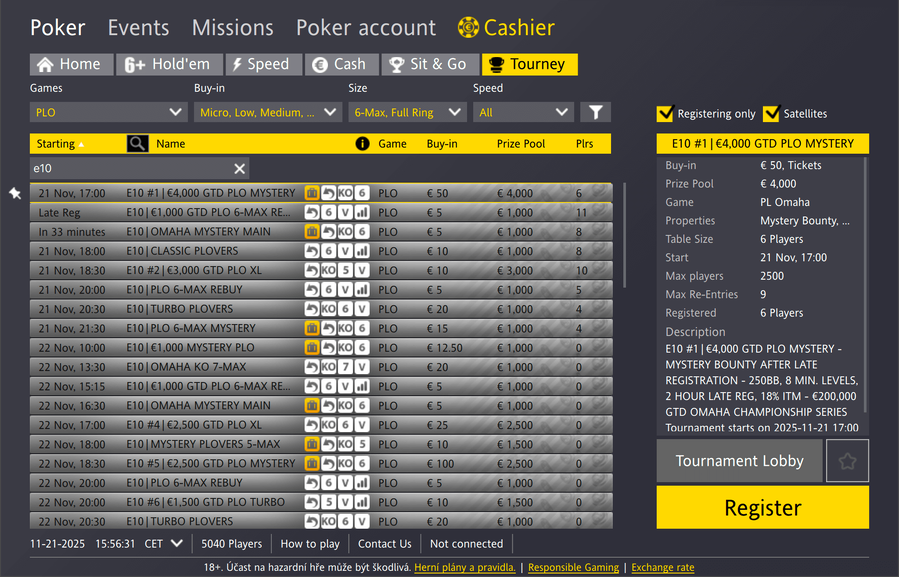This screenshot has width=899, height=577.
Task: Toggle the Registering only checkbox
Action: (665, 114)
